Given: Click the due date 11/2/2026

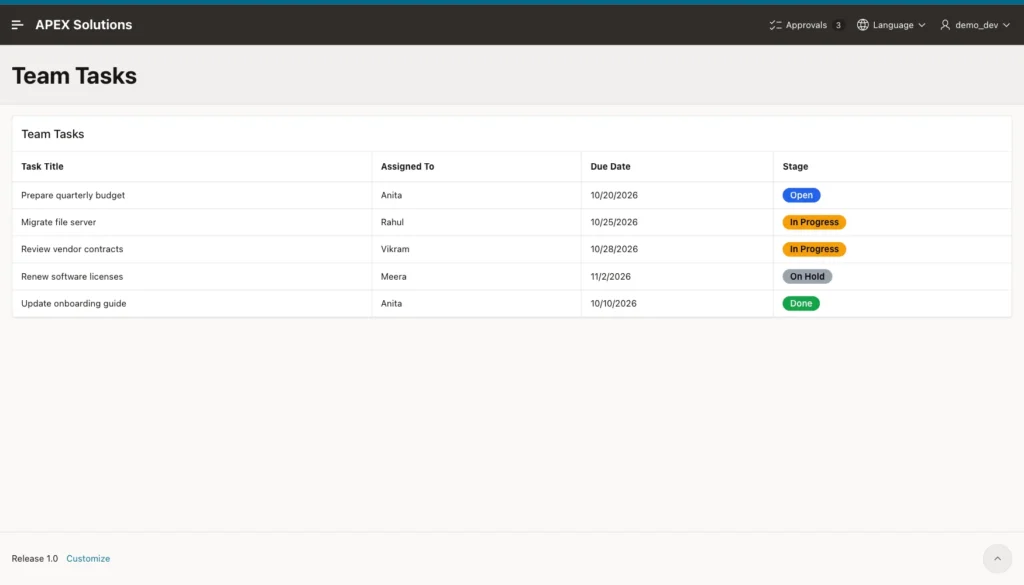Looking at the screenshot, I should pyautogui.click(x=611, y=276).
